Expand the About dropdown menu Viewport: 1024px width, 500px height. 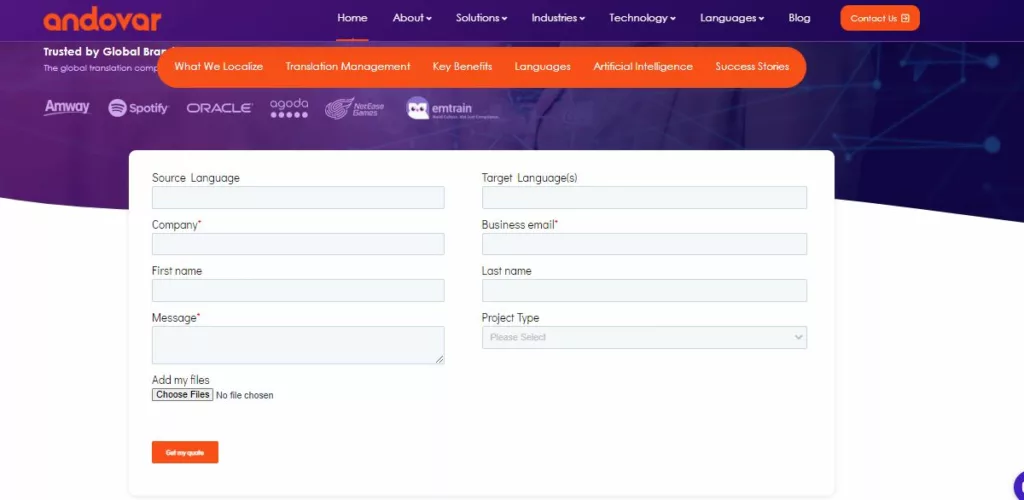[x=412, y=18]
